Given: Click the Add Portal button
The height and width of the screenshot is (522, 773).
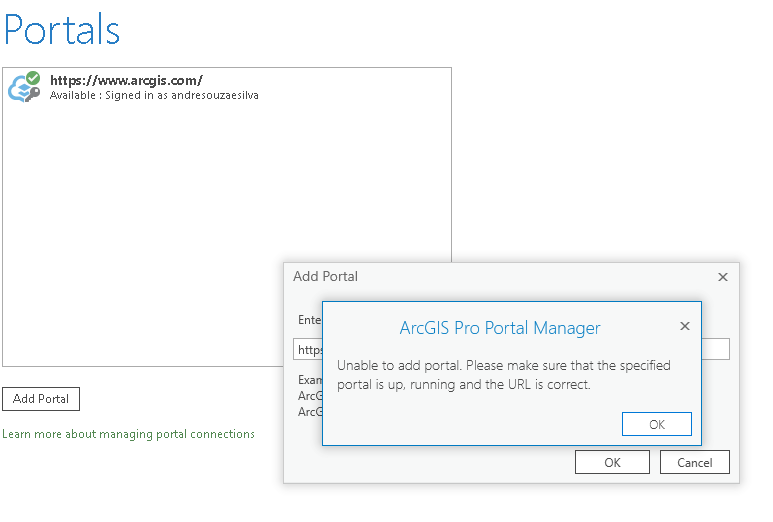Looking at the screenshot, I should 41,399.
